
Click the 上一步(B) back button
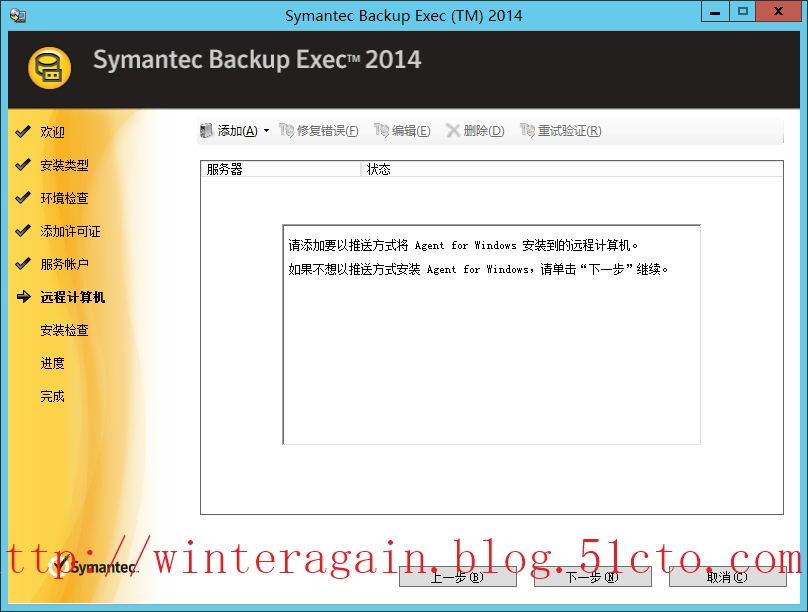click(458, 576)
